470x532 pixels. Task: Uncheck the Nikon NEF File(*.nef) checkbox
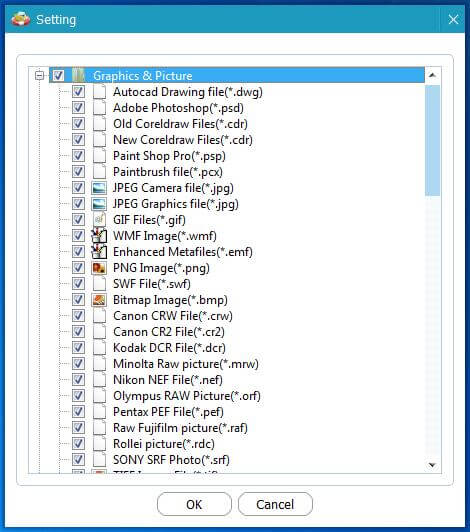click(x=78, y=379)
